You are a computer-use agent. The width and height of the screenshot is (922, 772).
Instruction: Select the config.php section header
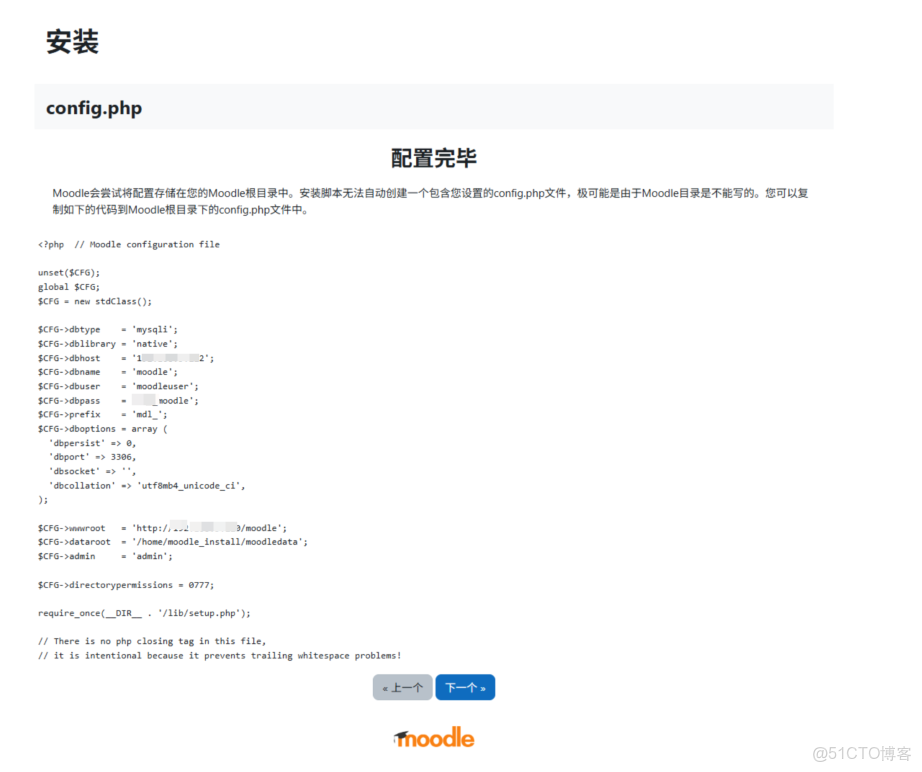click(x=93, y=107)
